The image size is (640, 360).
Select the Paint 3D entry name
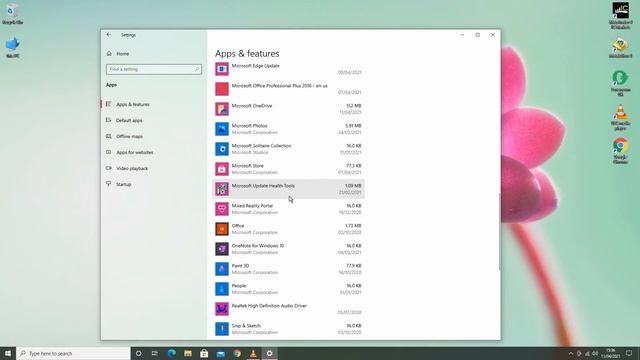pyautogui.click(x=240, y=266)
